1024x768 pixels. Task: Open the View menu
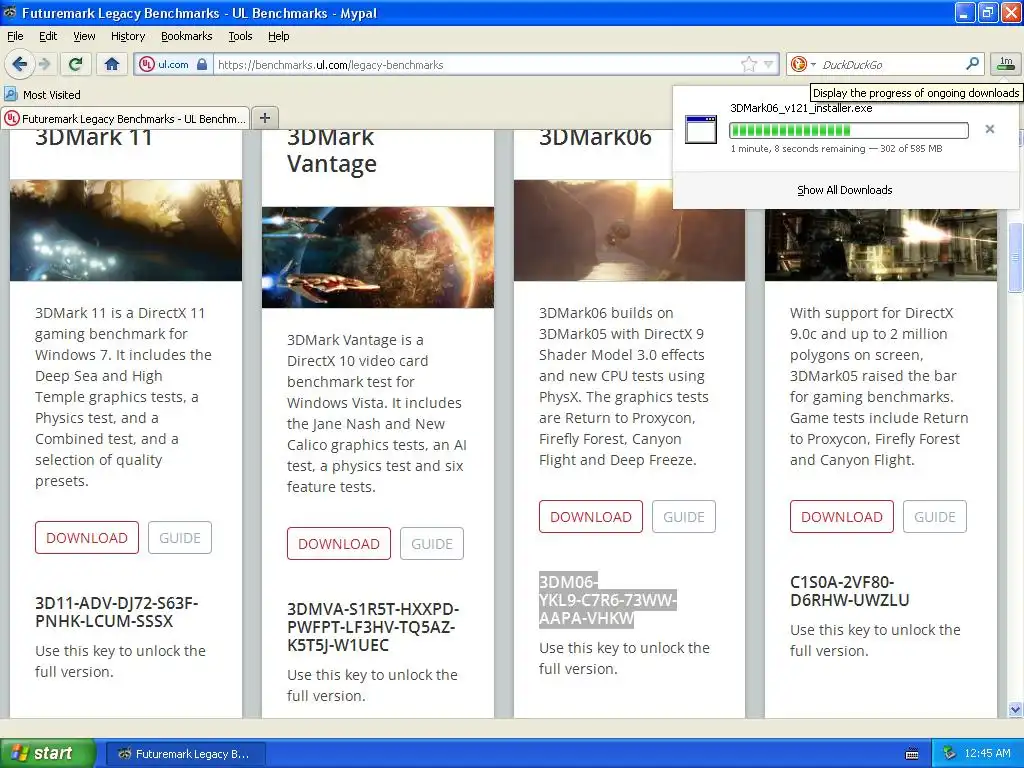click(x=84, y=36)
